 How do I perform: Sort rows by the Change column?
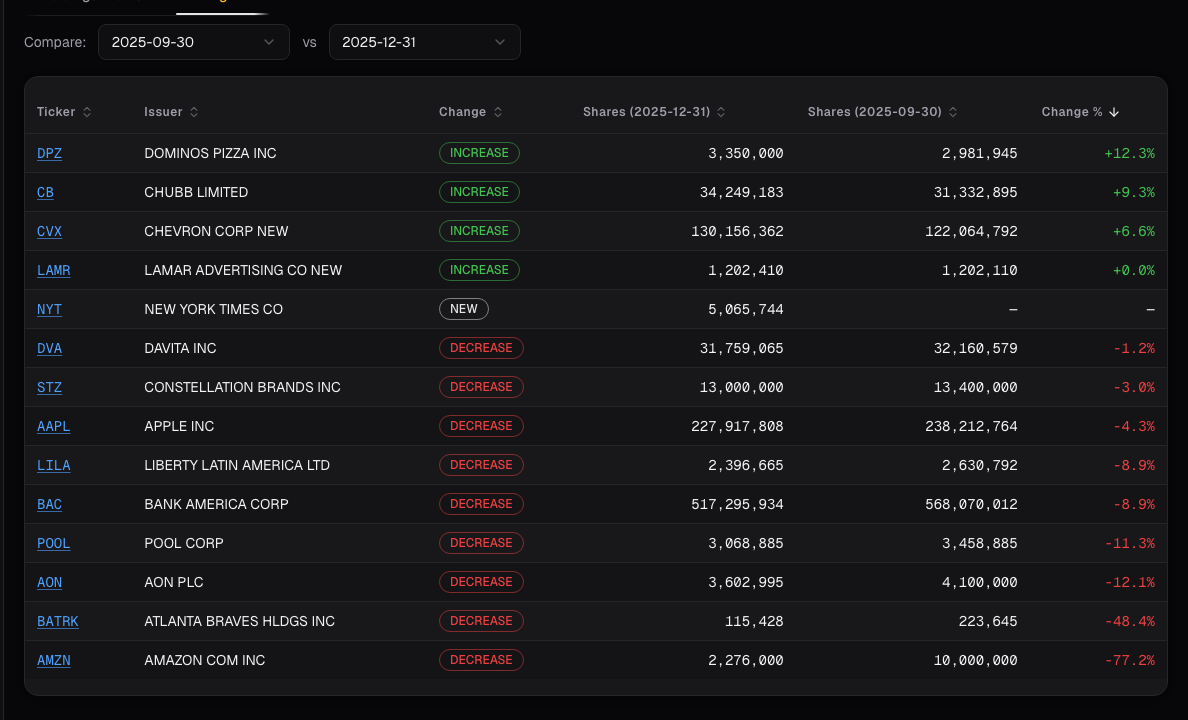tap(470, 112)
